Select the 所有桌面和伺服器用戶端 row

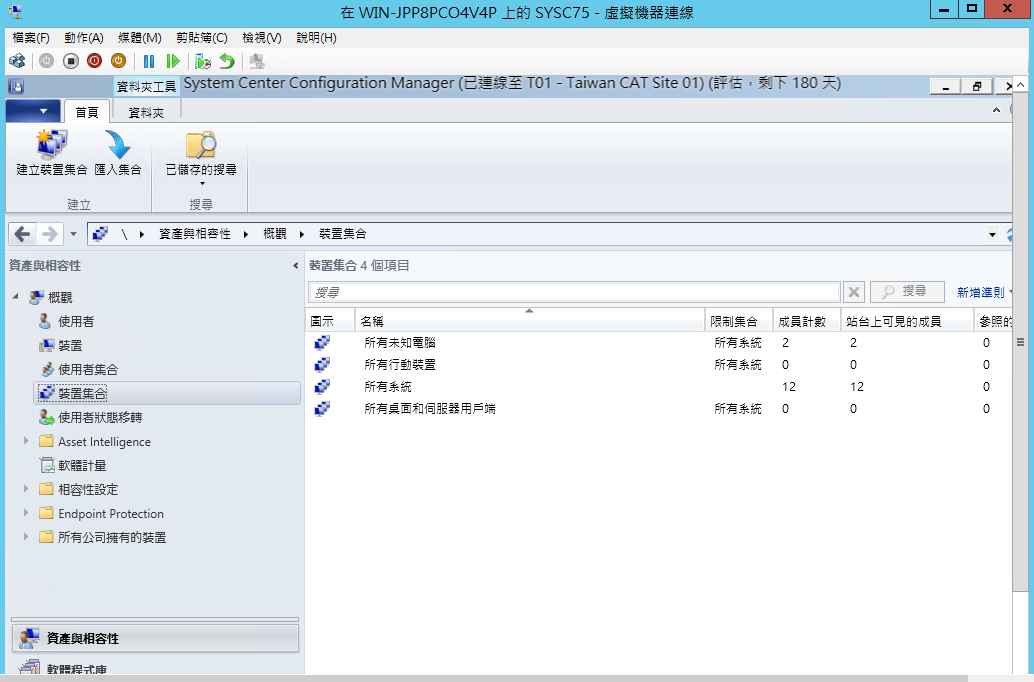point(658,409)
